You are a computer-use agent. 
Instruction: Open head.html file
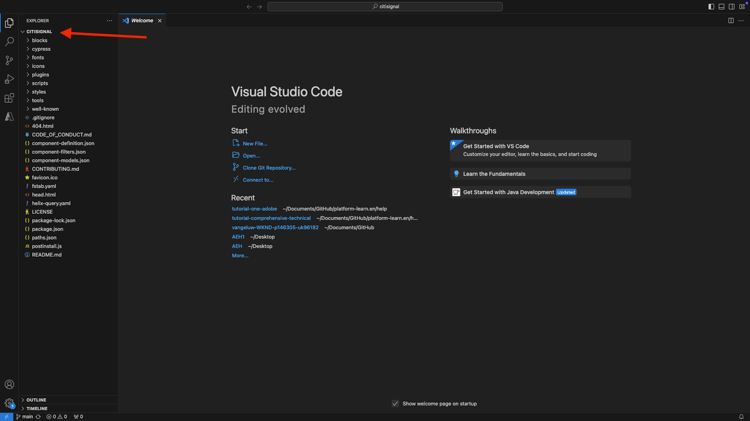[44, 195]
